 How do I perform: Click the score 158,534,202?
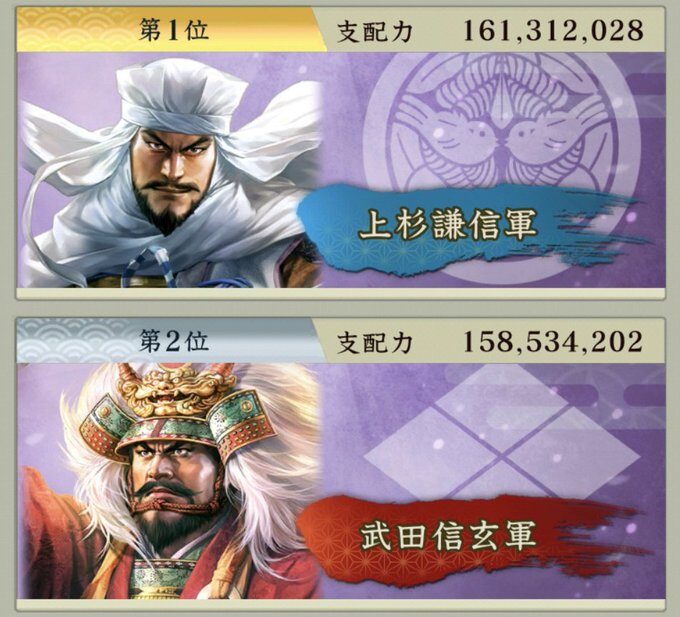(552, 342)
